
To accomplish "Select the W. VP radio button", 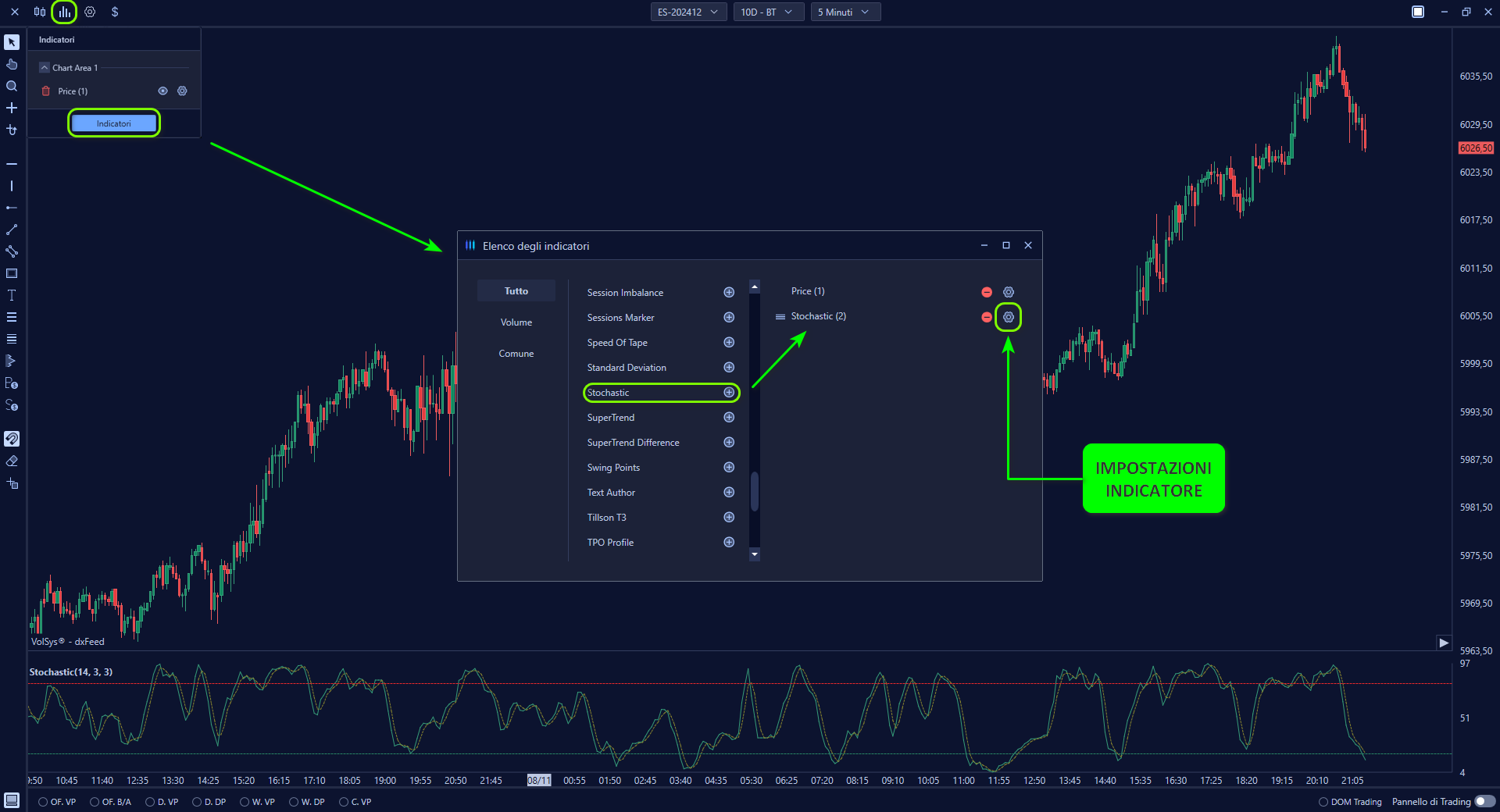I will [245, 802].
